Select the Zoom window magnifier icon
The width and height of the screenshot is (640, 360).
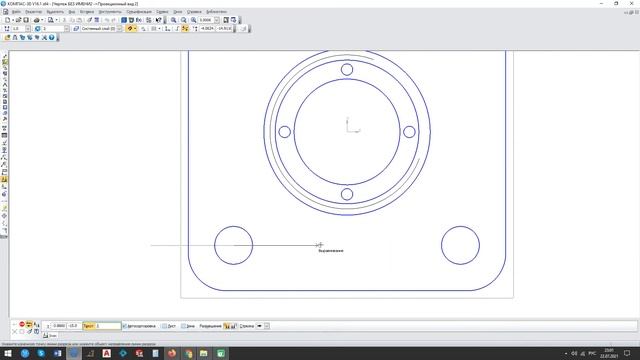(173, 20)
